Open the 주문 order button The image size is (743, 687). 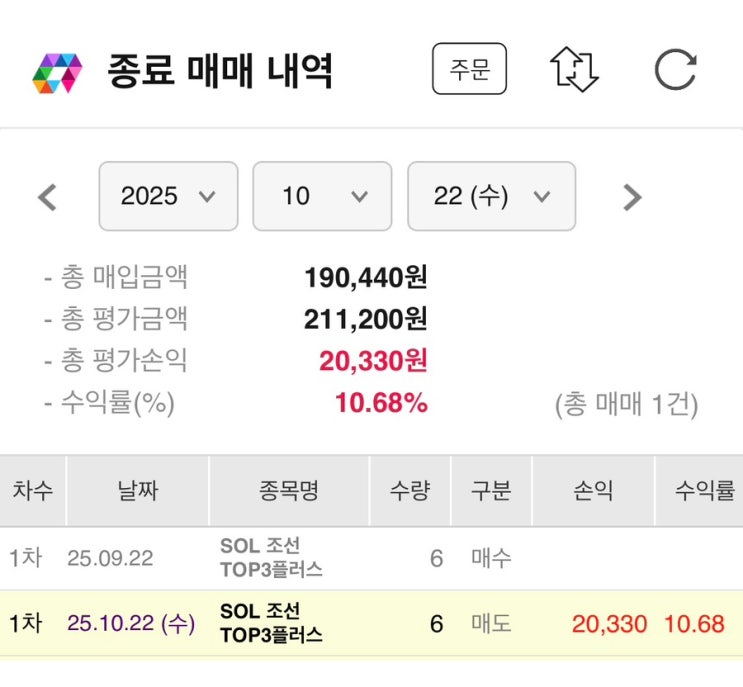point(469,71)
